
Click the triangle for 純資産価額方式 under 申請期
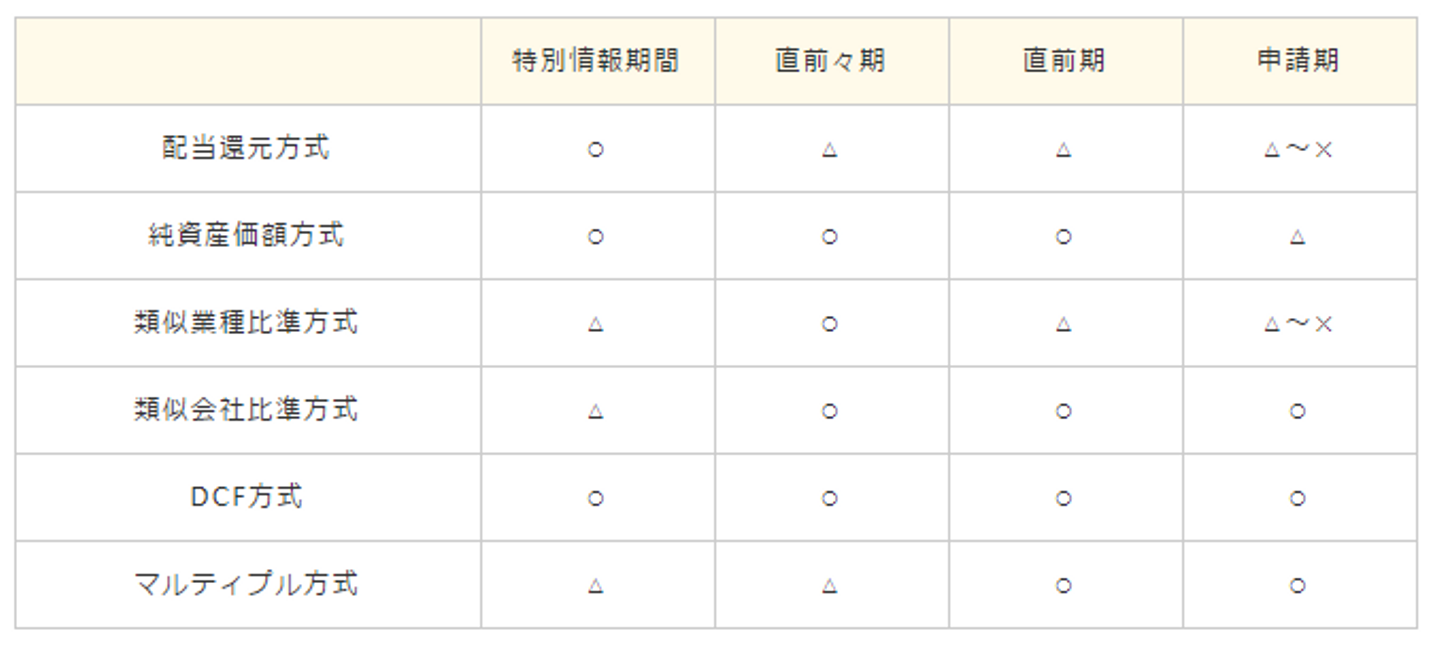[1298, 237]
